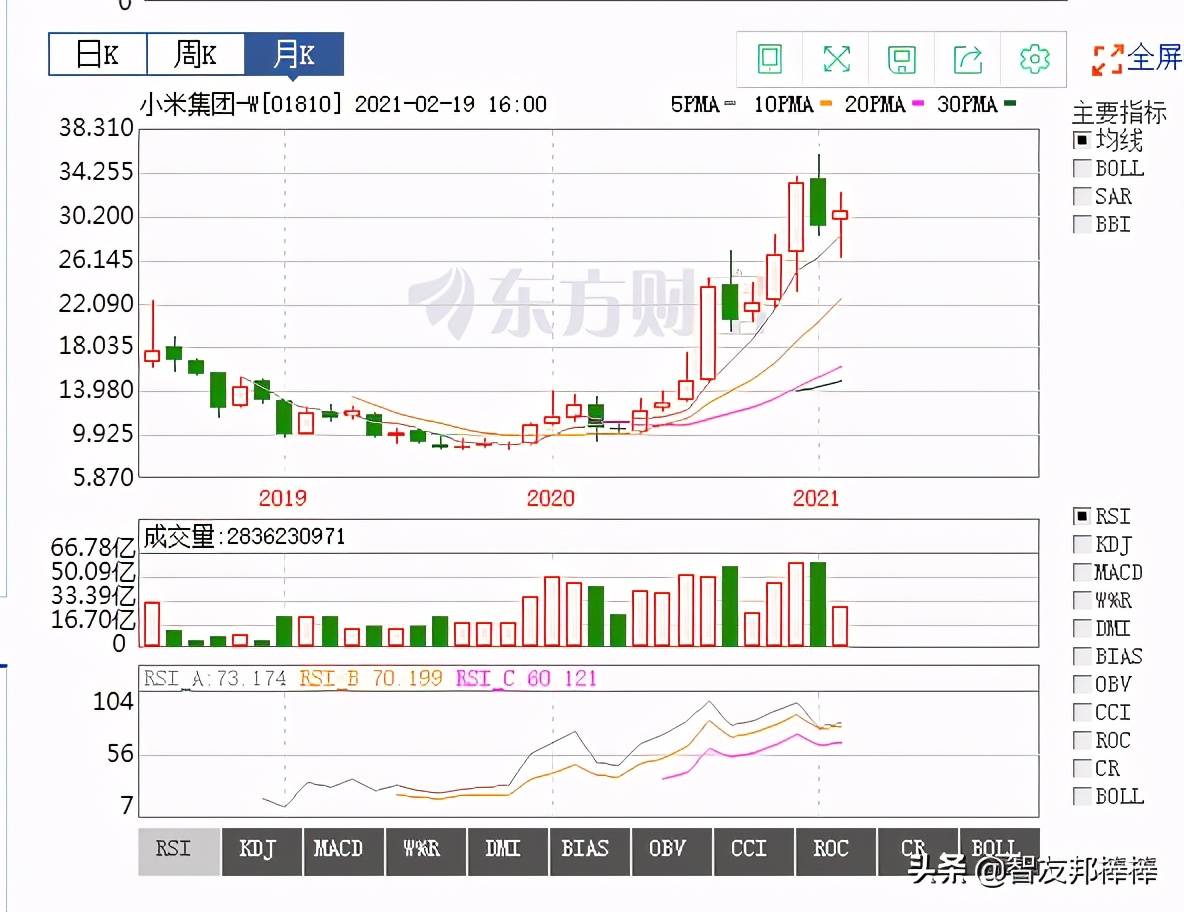Click the 成交量:2836230971 volume readout

click(x=245, y=537)
